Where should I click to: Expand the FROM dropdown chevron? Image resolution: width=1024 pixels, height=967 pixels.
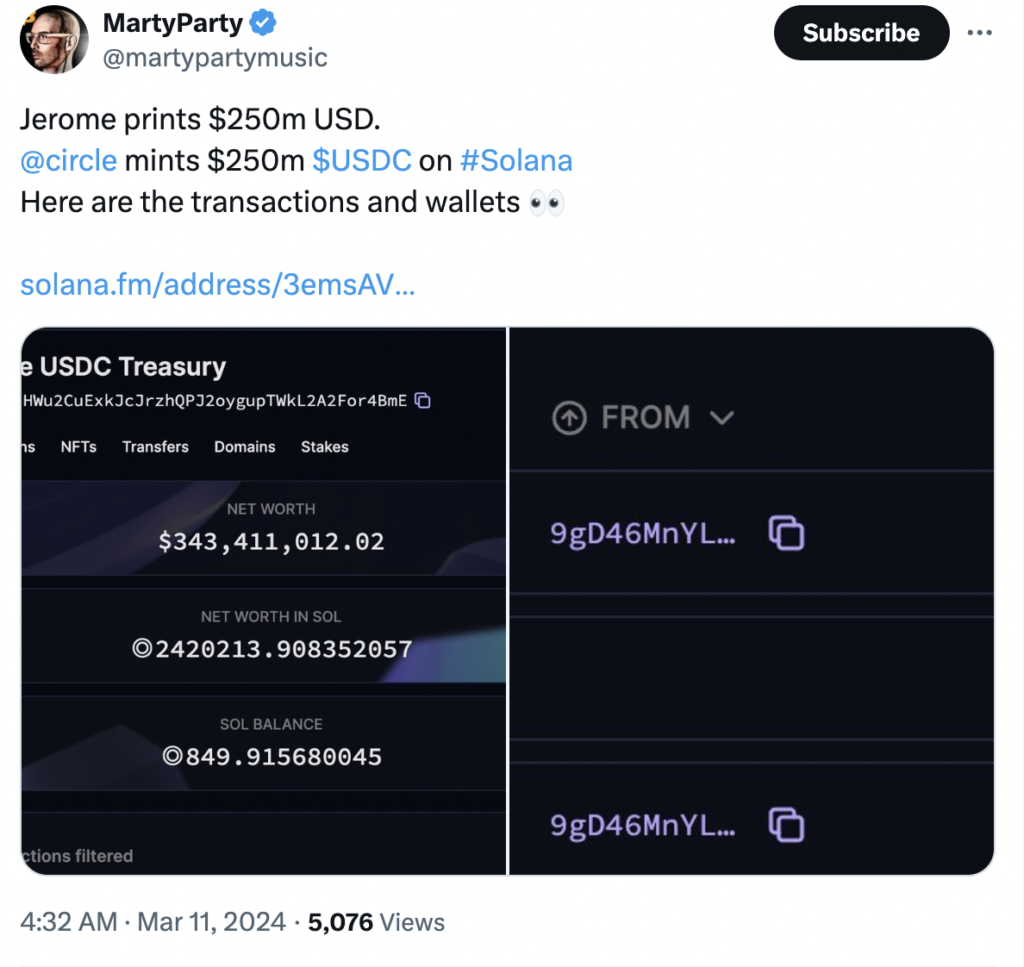[721, 418]
